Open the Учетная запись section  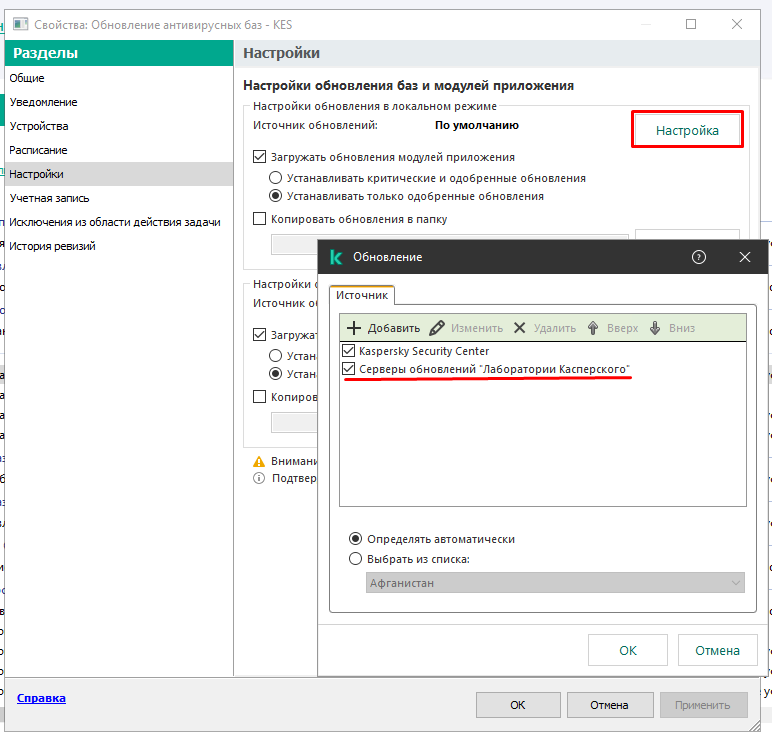point(119,198)
